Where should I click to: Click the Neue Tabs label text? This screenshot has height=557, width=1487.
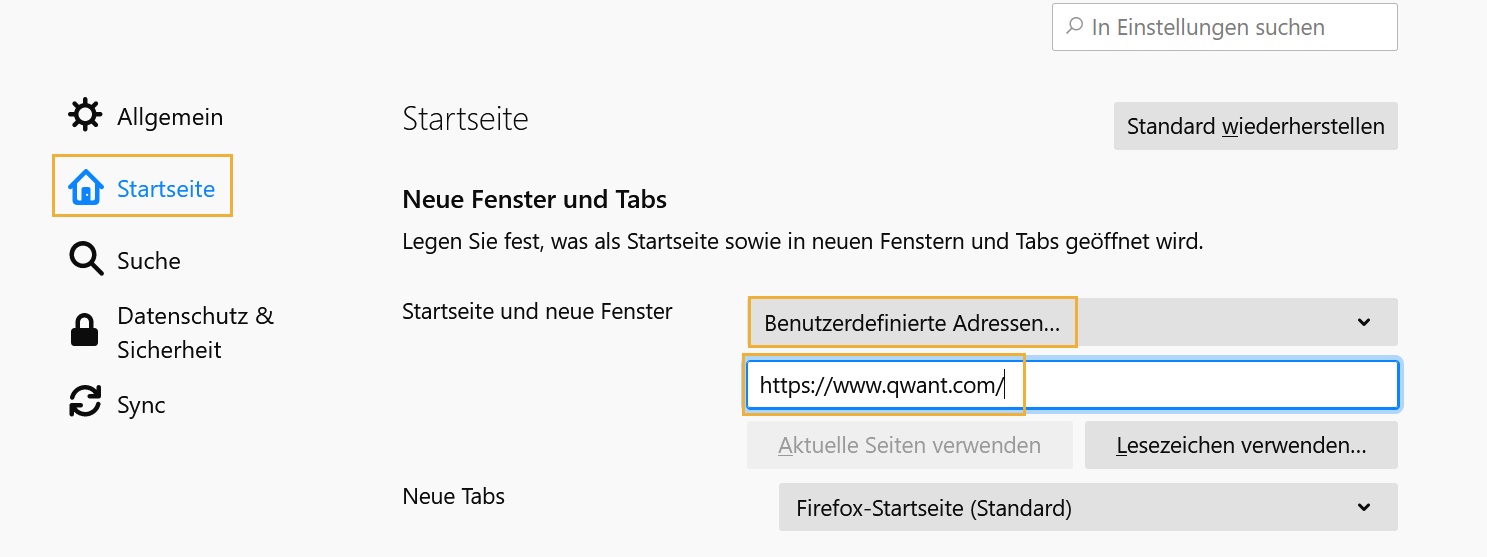coord(453,496)
